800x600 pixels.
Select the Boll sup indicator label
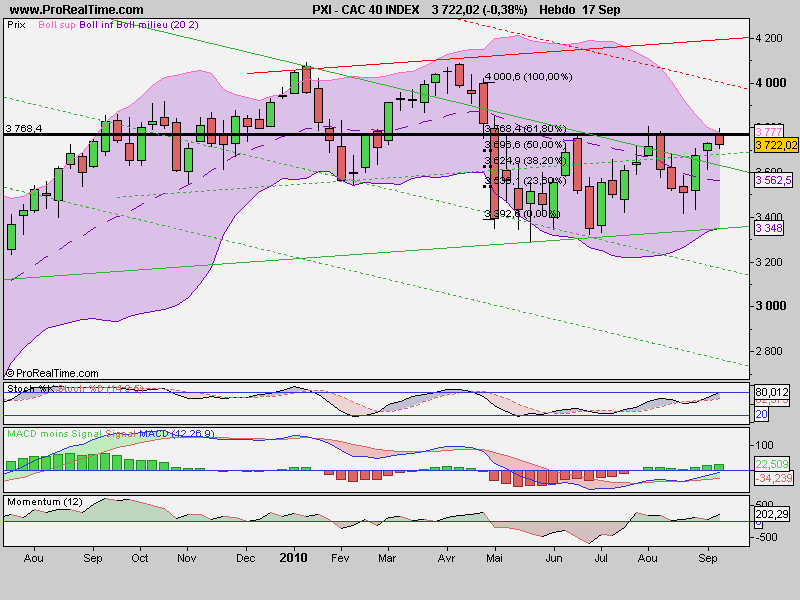pos(57,24)
